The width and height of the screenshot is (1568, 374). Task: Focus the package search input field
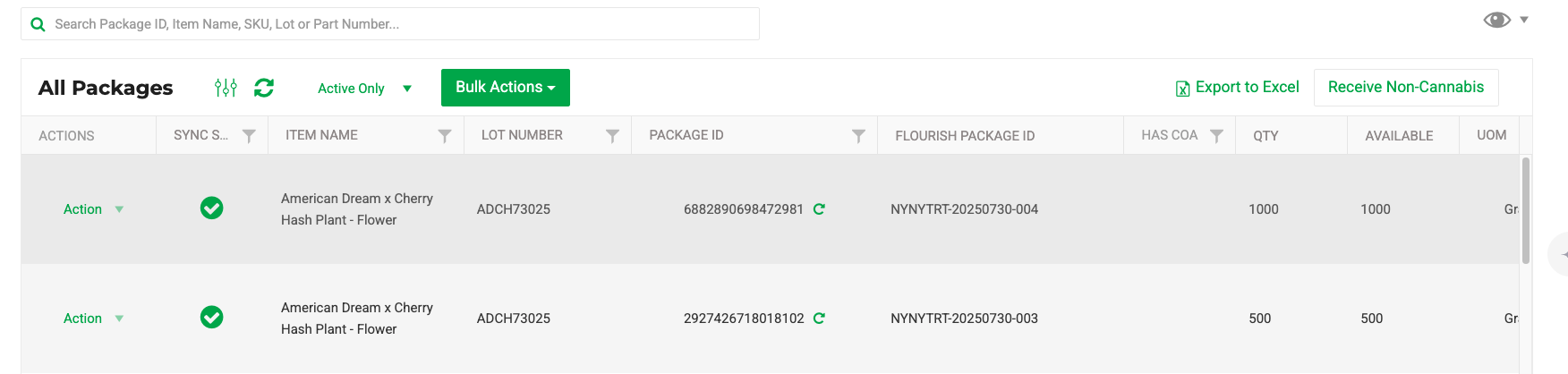click(x=390, y=24)
